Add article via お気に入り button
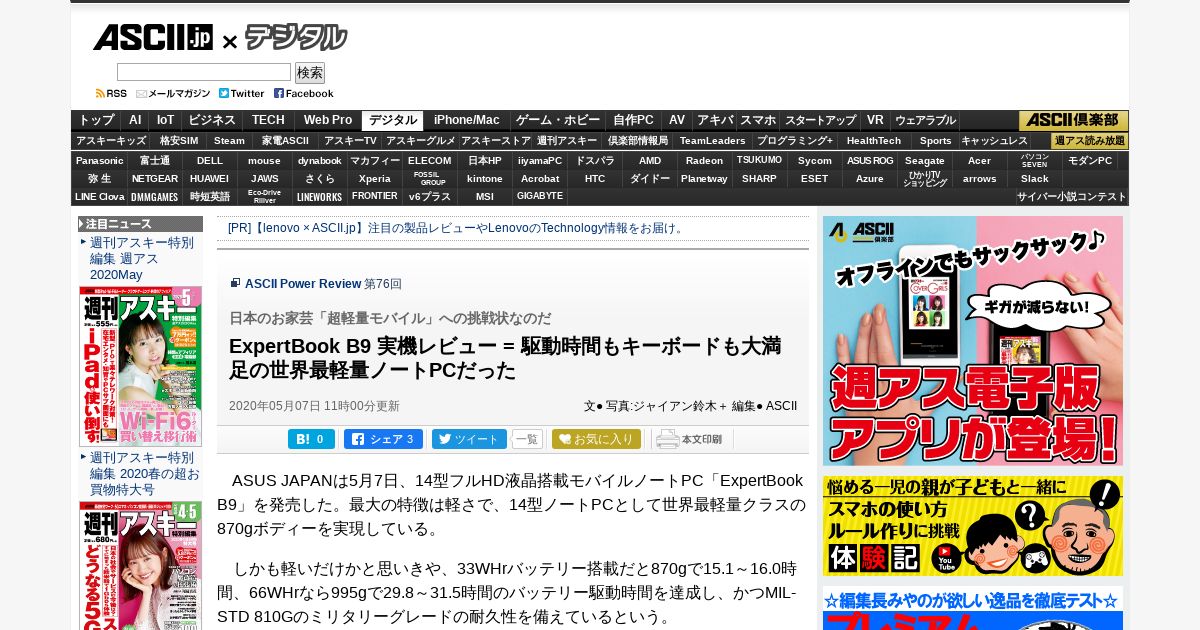This screenshot has width=1200, height=630. pos(596,439)
